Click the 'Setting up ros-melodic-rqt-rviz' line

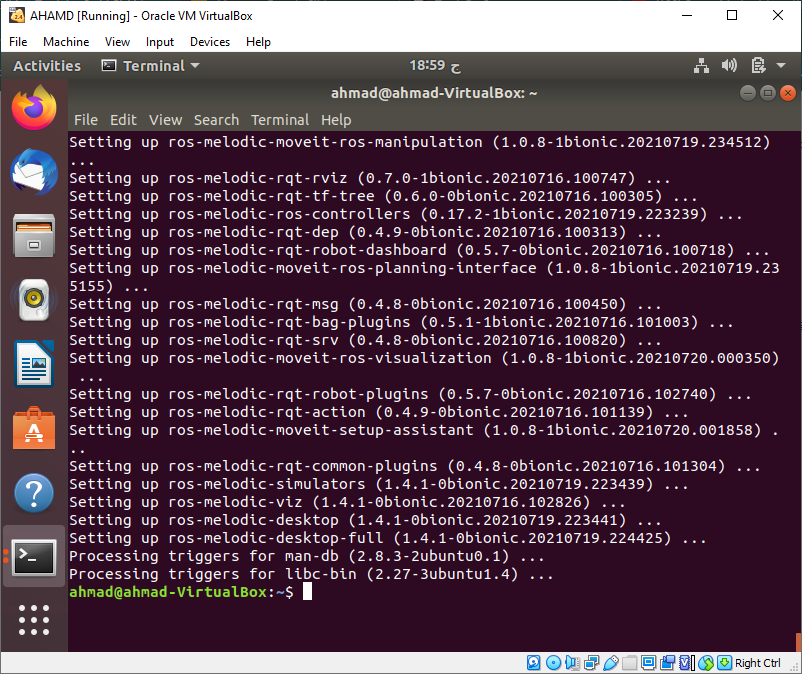tap(369, 178)
